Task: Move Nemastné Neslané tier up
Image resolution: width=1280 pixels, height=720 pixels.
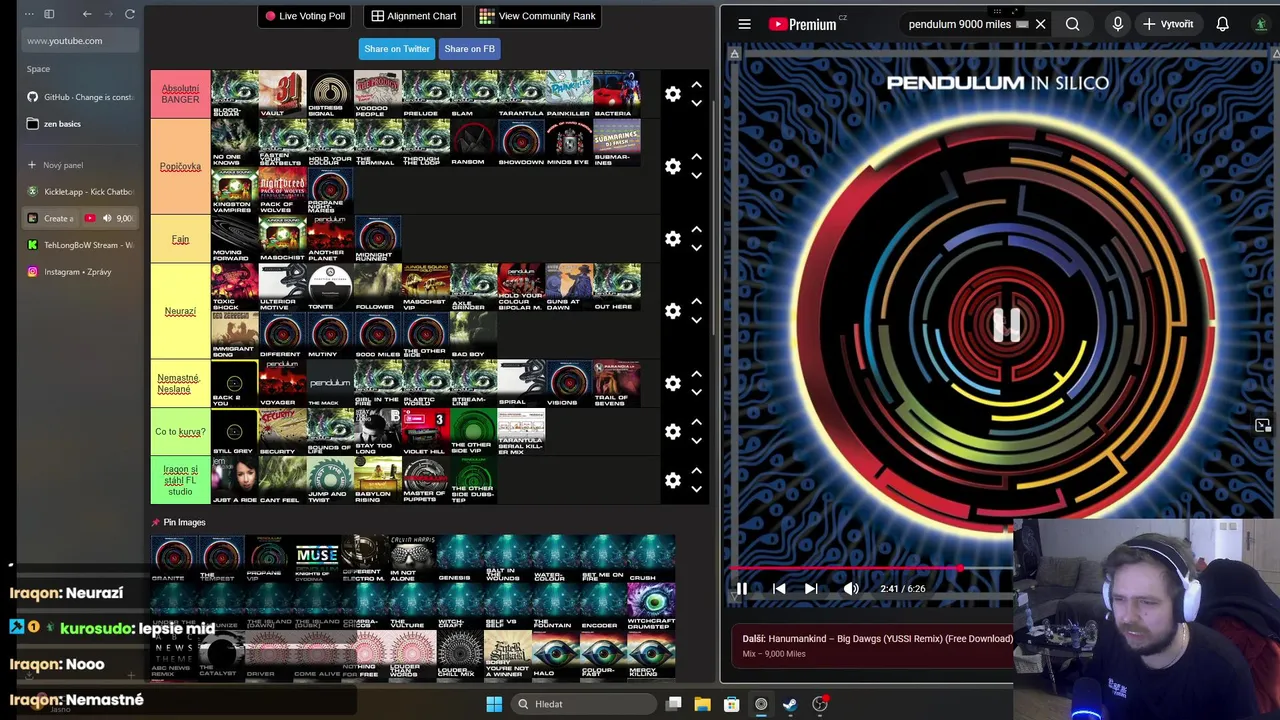Action: [x=697, y=374]
